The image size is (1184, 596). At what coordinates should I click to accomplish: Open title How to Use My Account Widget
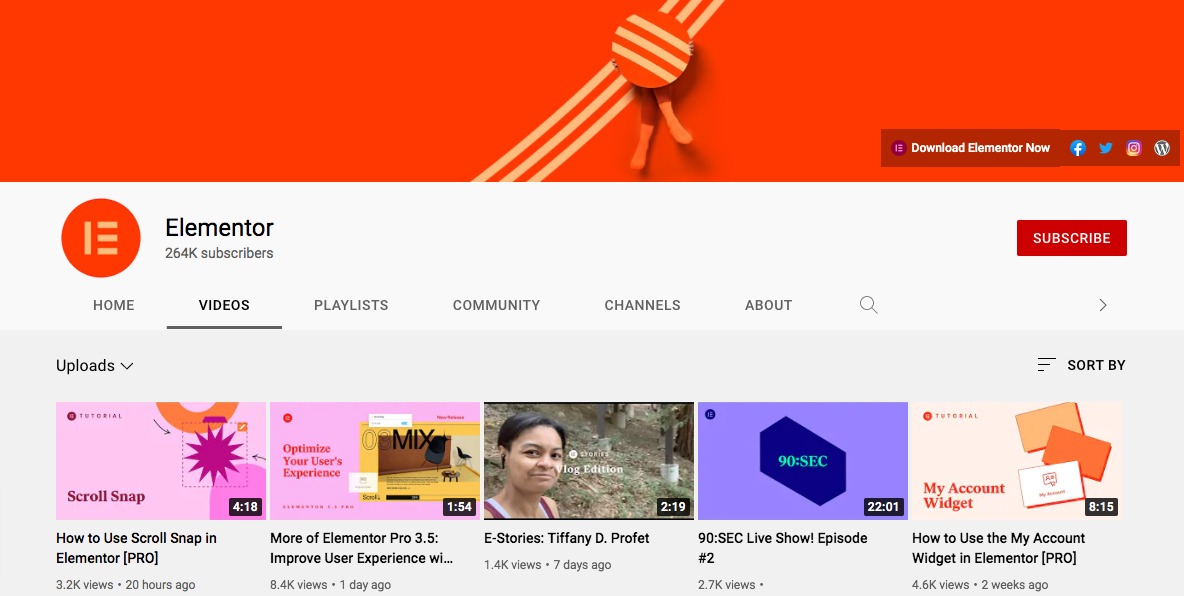[x=998, y=548]
